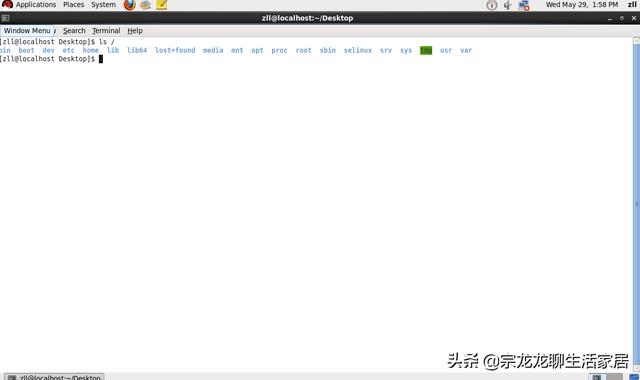Image resolution: width=640 pixels, height=380 pixels.
Task: Open the Places menu
Action: tap(73, 5)
